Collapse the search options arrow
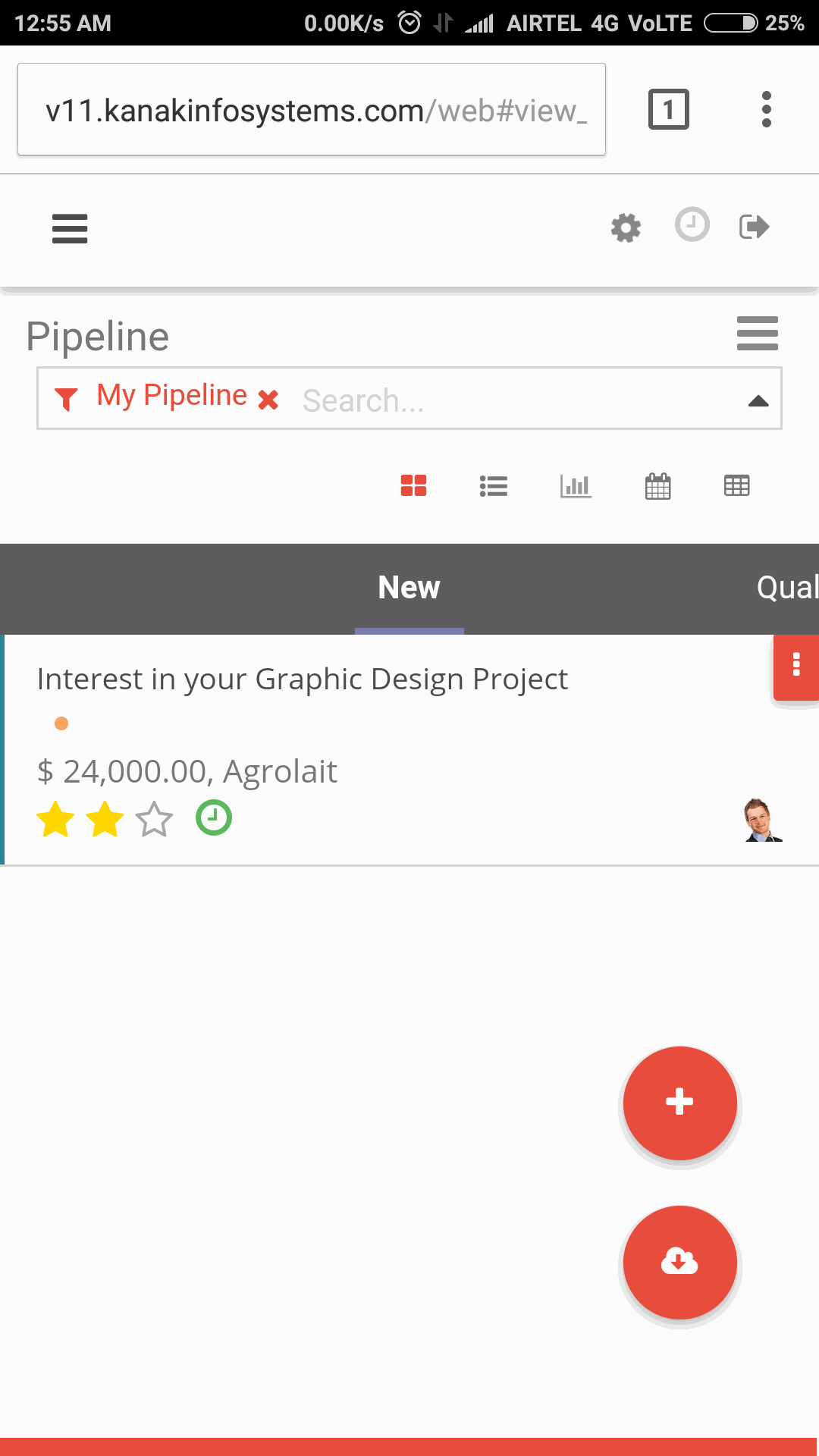Screen dimensions: 819x1456 (x=758, y=401)
